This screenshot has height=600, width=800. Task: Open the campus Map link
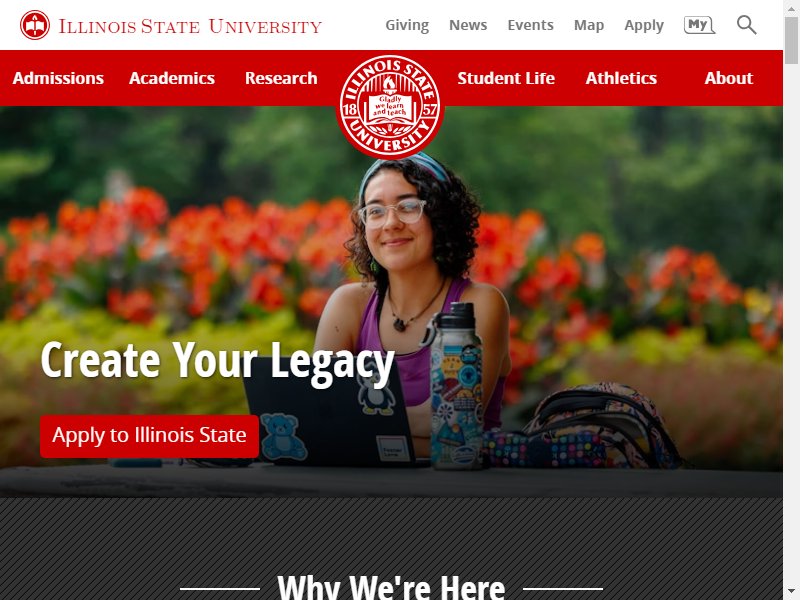[x=589, y=25]
